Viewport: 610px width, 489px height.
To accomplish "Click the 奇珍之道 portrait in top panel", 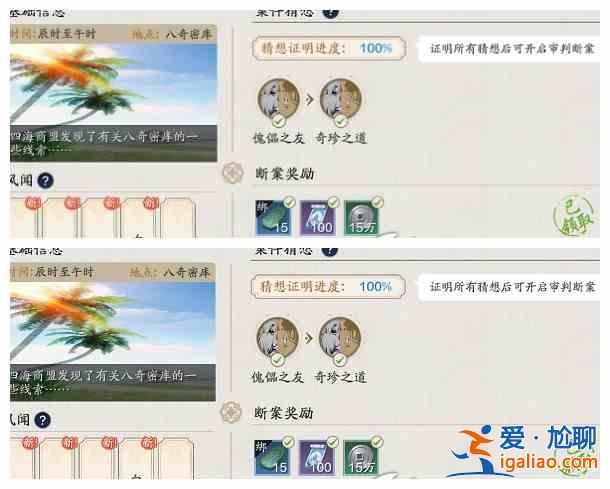I will pos(341,99).
